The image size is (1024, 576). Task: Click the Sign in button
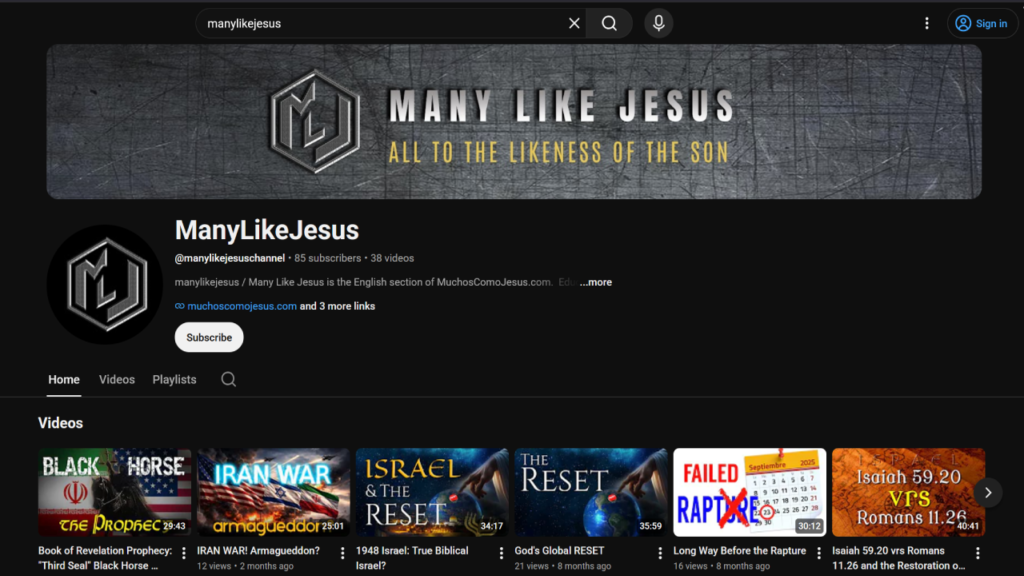982,24
